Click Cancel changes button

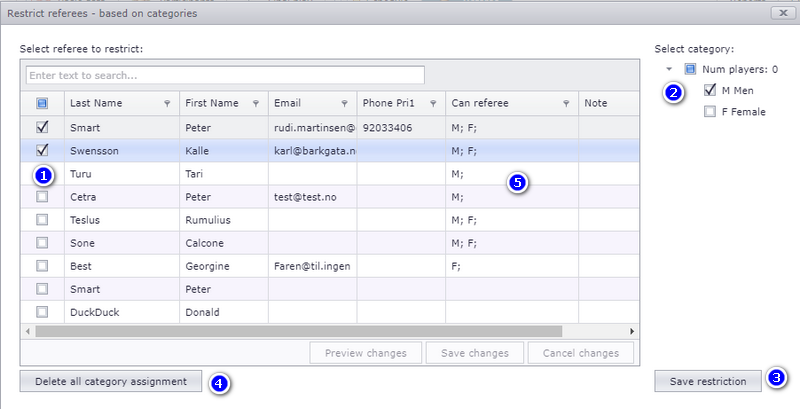point(581,353)
